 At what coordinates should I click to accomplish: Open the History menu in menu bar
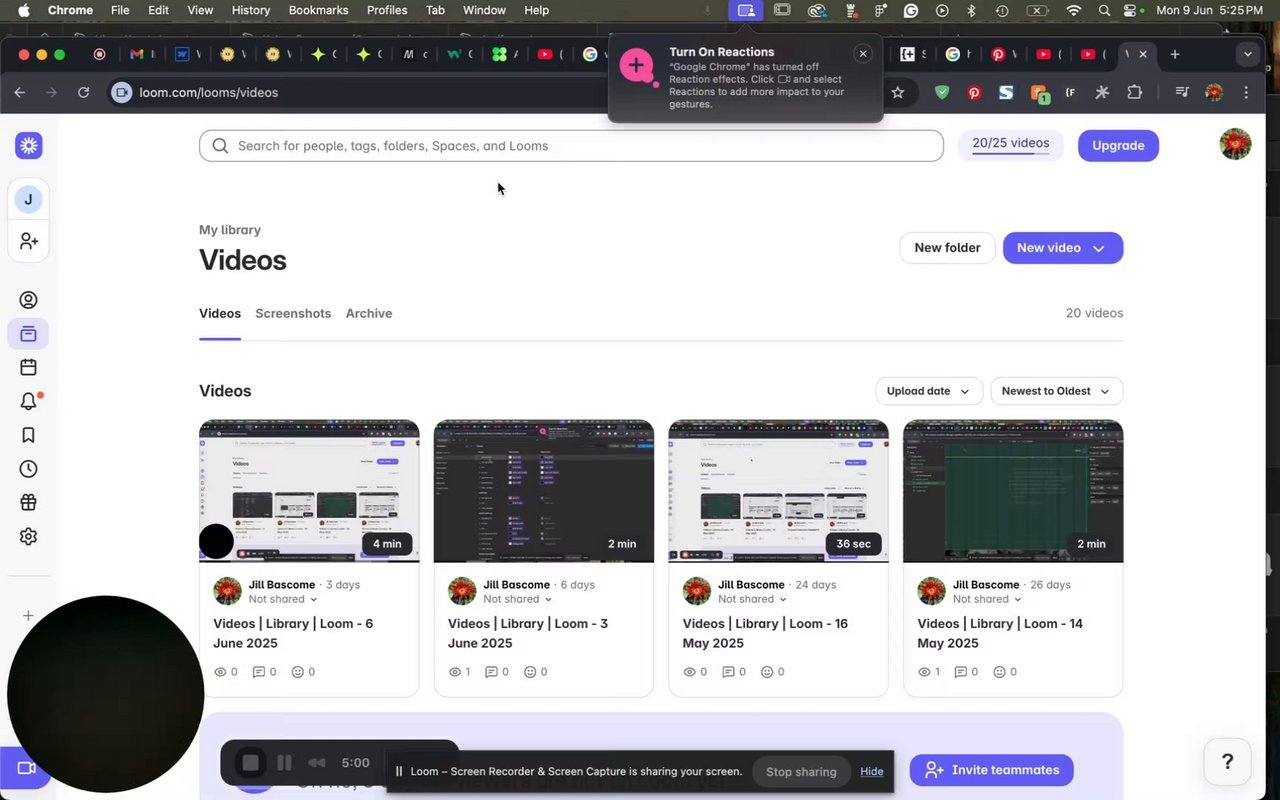251,10
